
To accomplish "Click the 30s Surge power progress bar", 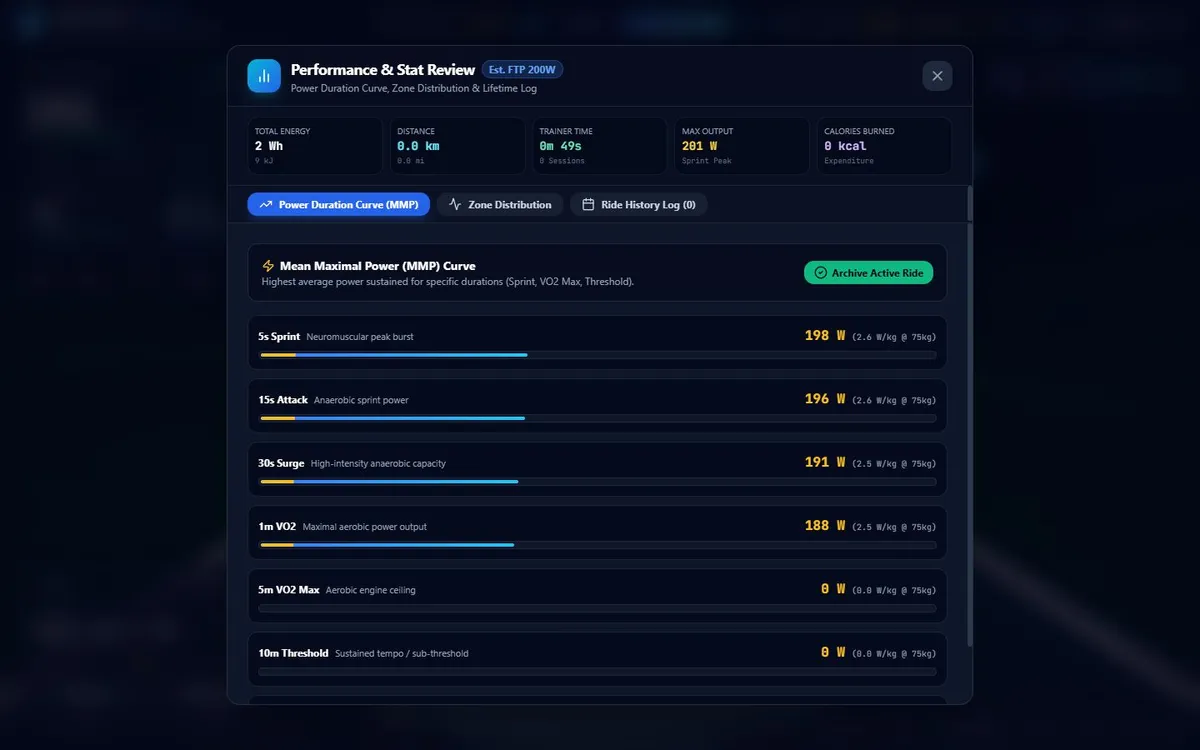I will tap(598, 481).
